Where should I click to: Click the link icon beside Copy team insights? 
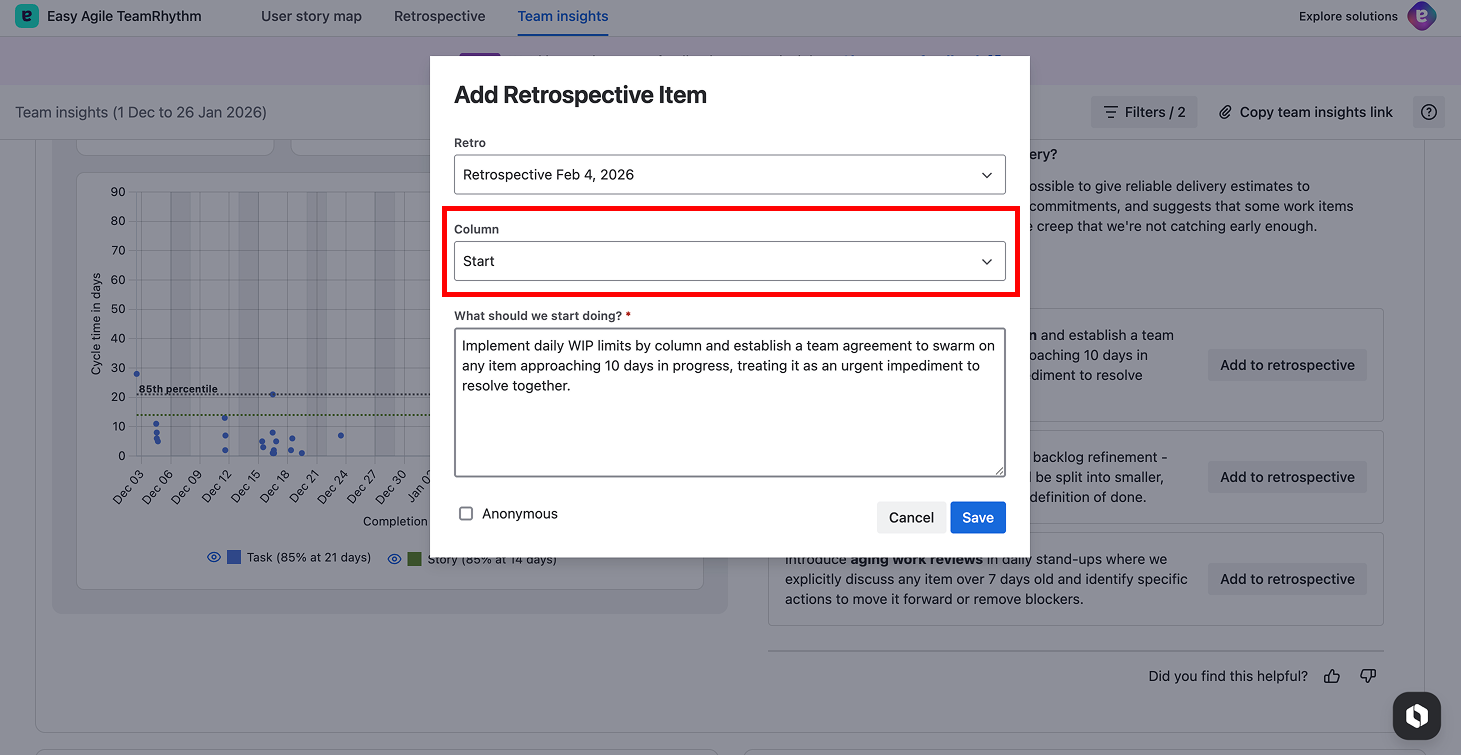pos(1225,112)
